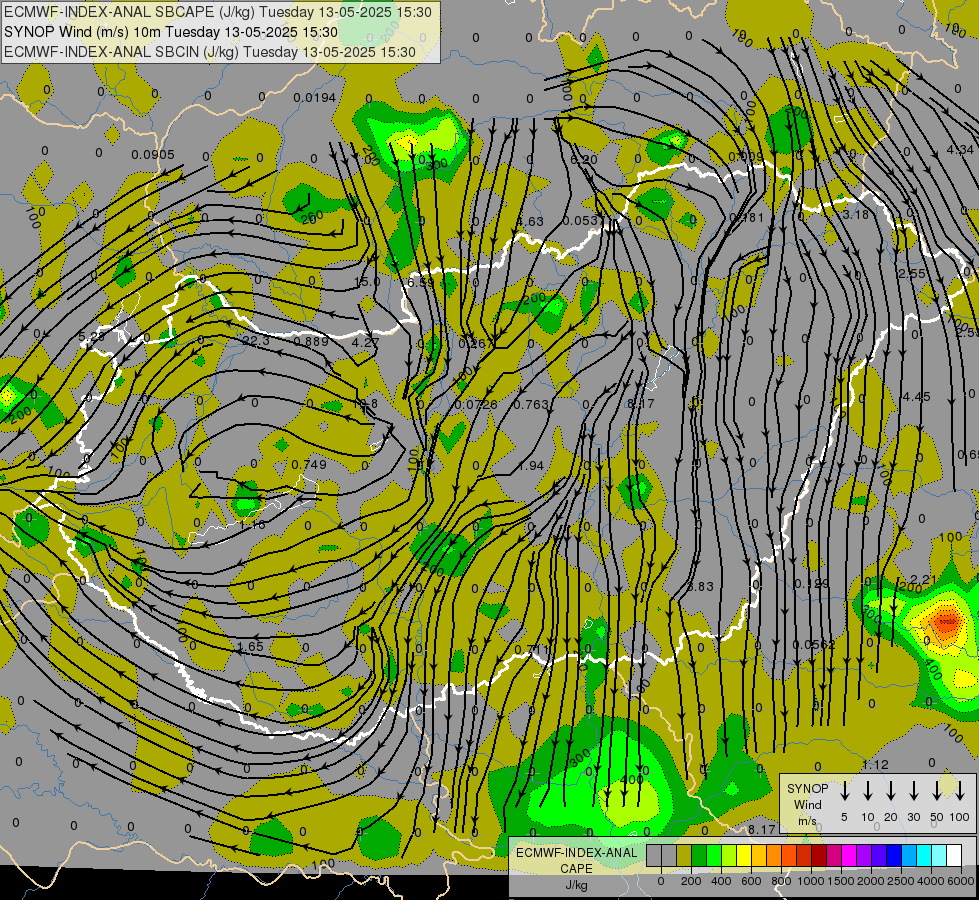Pick the amber 600-700 CAPE swatch
Screen dimensions: 979x900
coord(759,856)
